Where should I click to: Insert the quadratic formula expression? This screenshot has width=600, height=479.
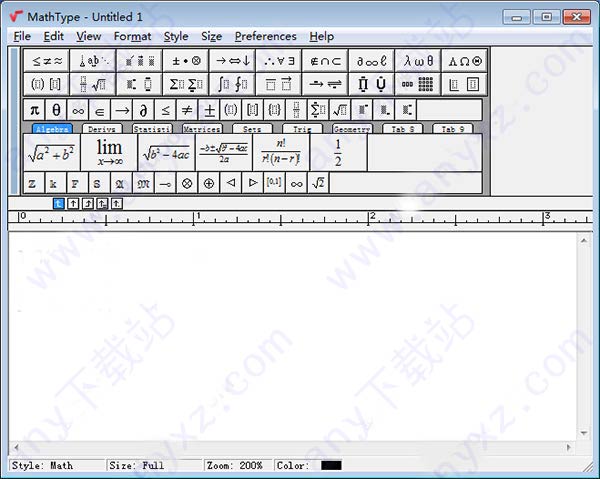tap(224, 152)
